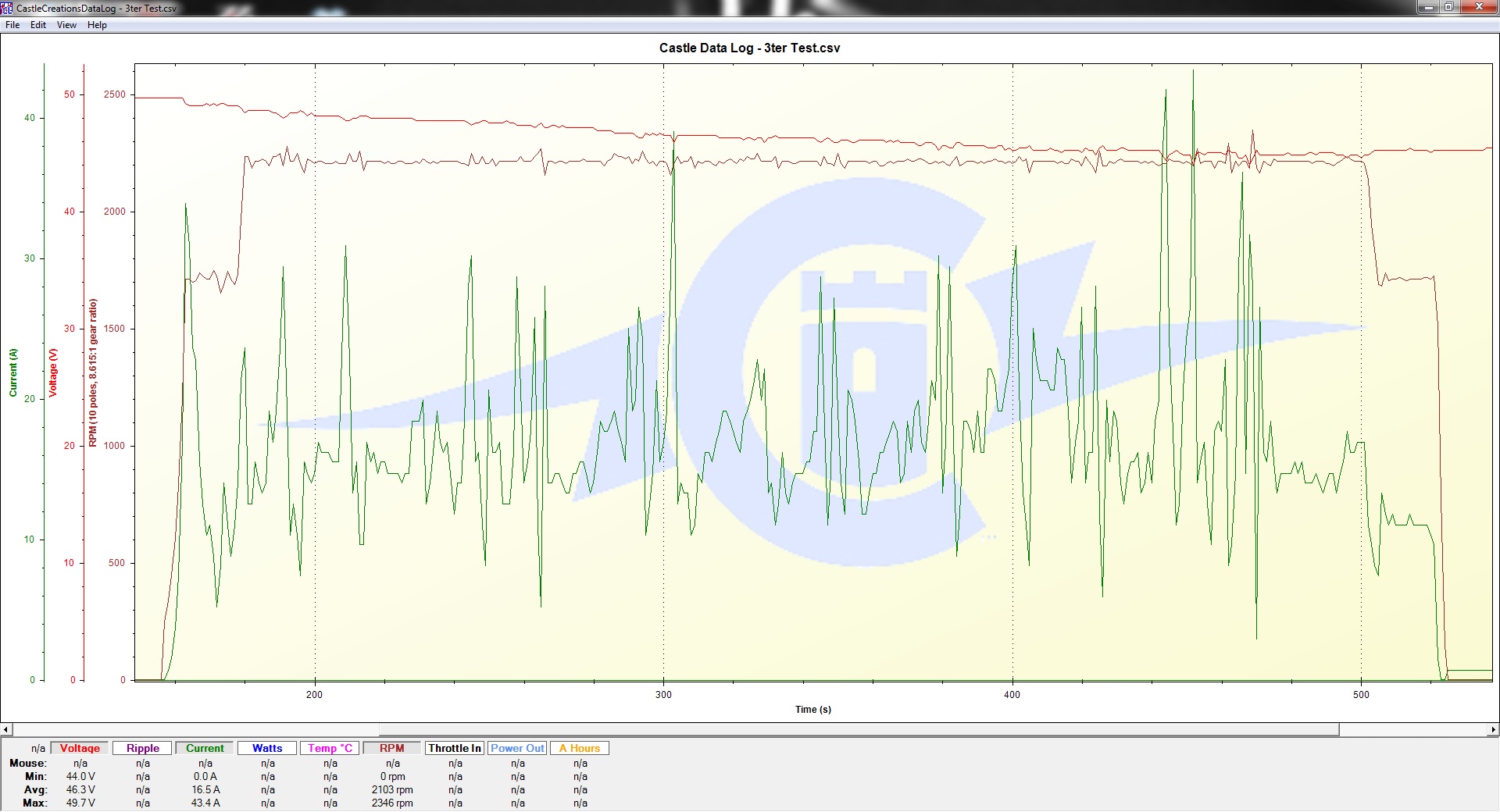The image size is (1500, 812).
Task: Open the View menu
Action: click(x=66, y=25)
